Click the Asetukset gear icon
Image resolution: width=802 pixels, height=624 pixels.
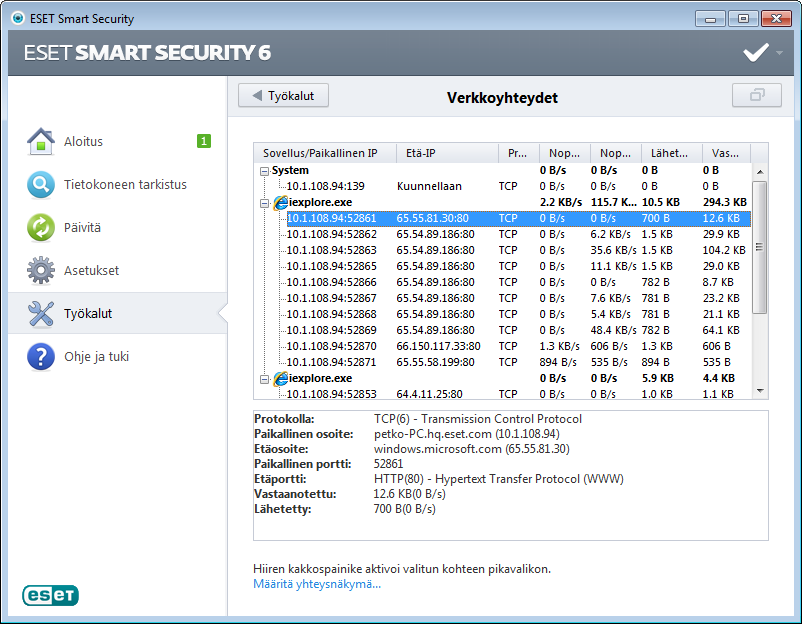41,270
